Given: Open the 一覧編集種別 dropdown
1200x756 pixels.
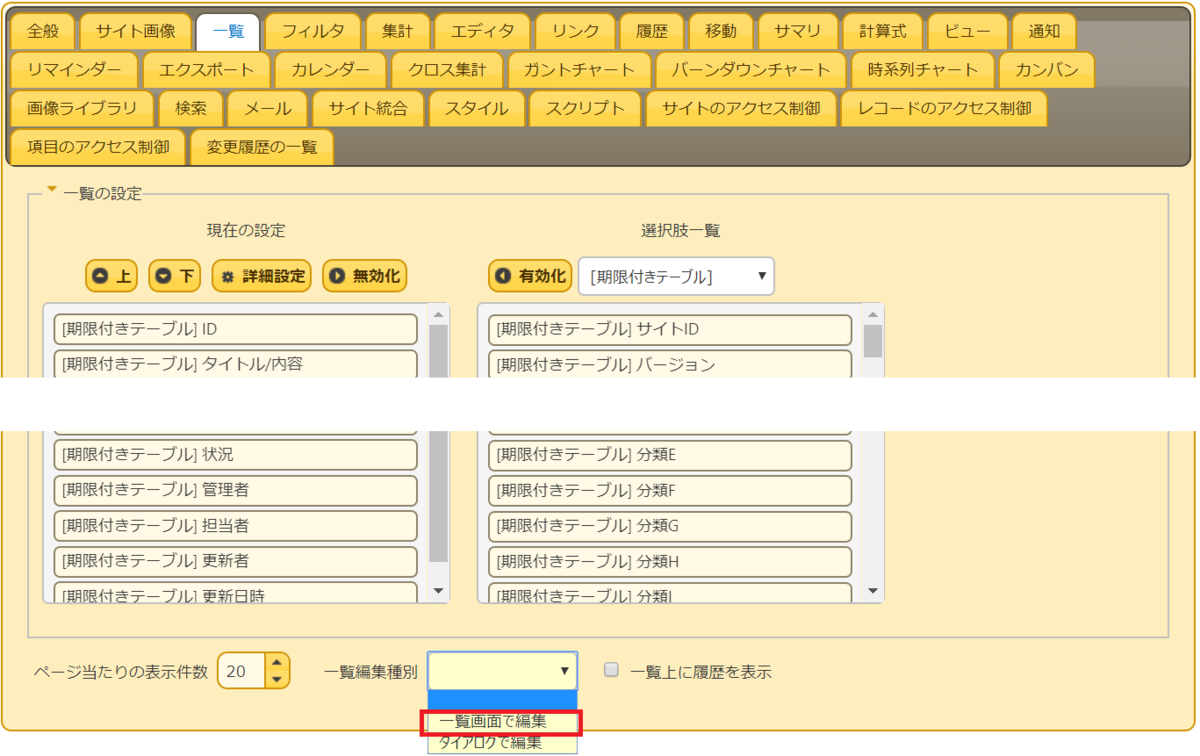Looking at the screenshot, I should click(x=503, y=671).
